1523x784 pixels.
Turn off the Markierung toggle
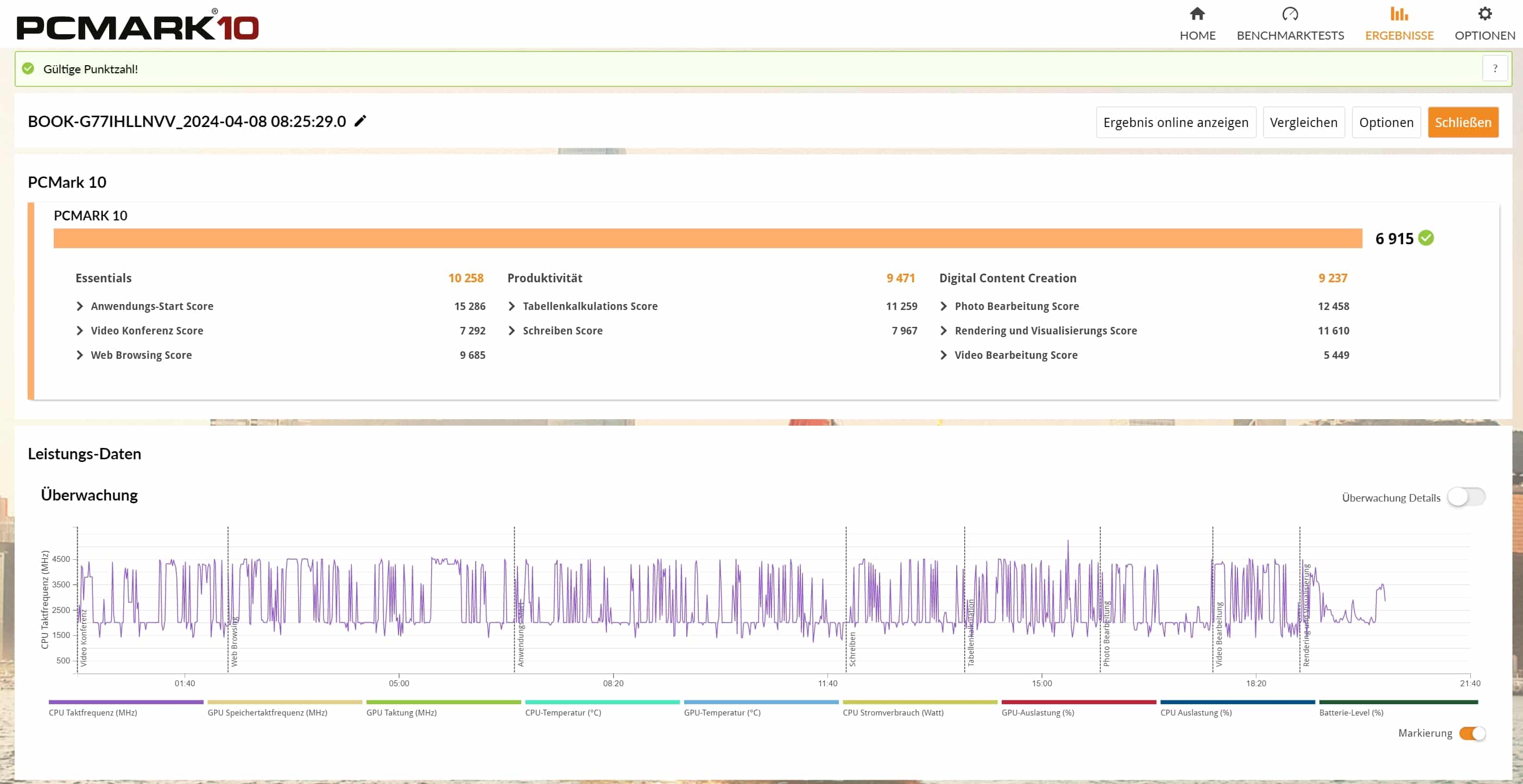click(1471, 732)
